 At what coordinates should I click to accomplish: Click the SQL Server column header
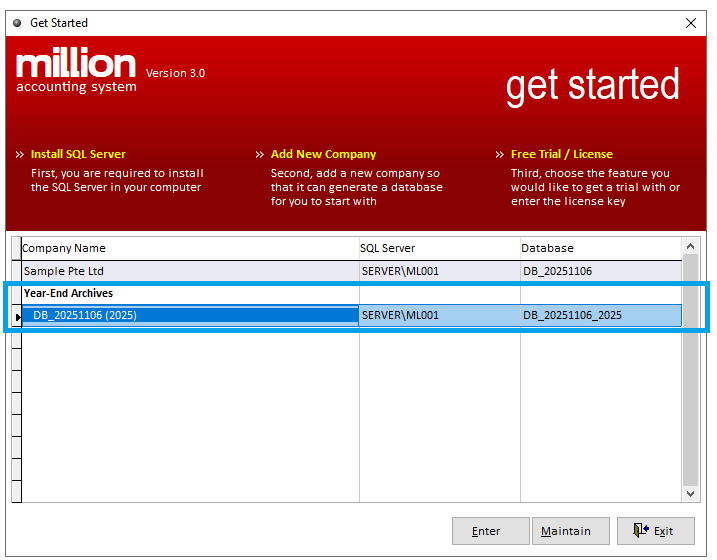pyautogui.click(x=439, y=248)
